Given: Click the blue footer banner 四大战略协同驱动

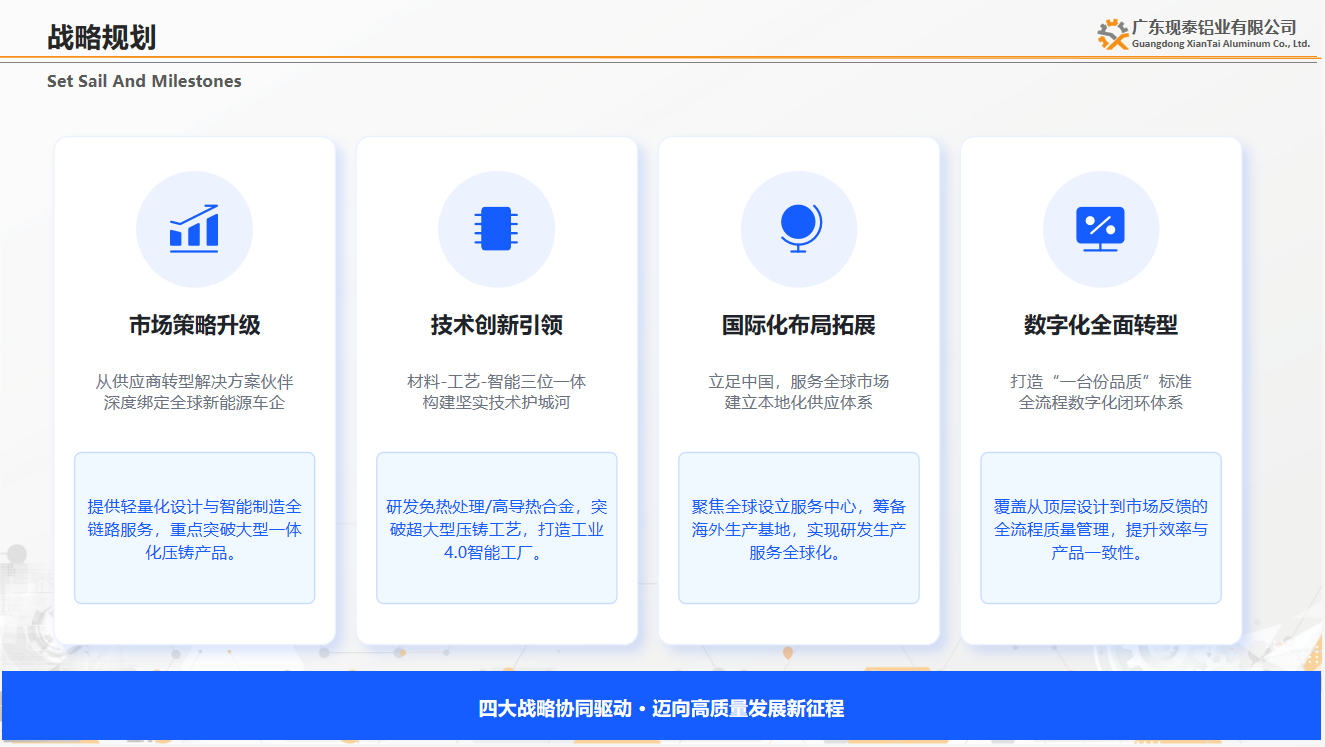Looking at the screenshot, I should [662, 708].
